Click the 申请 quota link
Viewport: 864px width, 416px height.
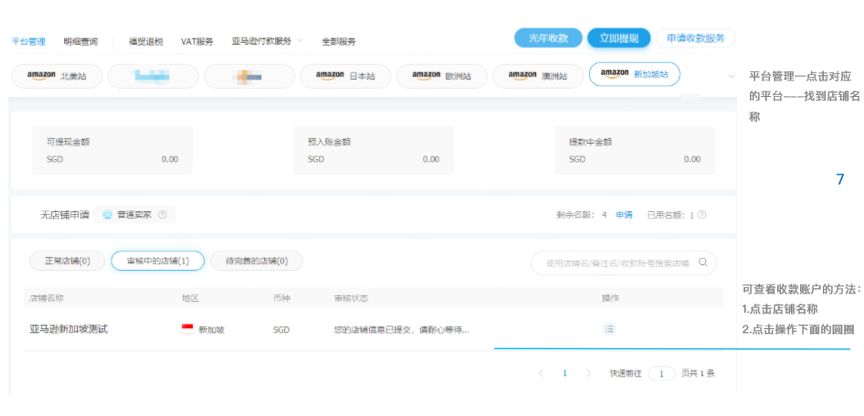pos(624,215)
